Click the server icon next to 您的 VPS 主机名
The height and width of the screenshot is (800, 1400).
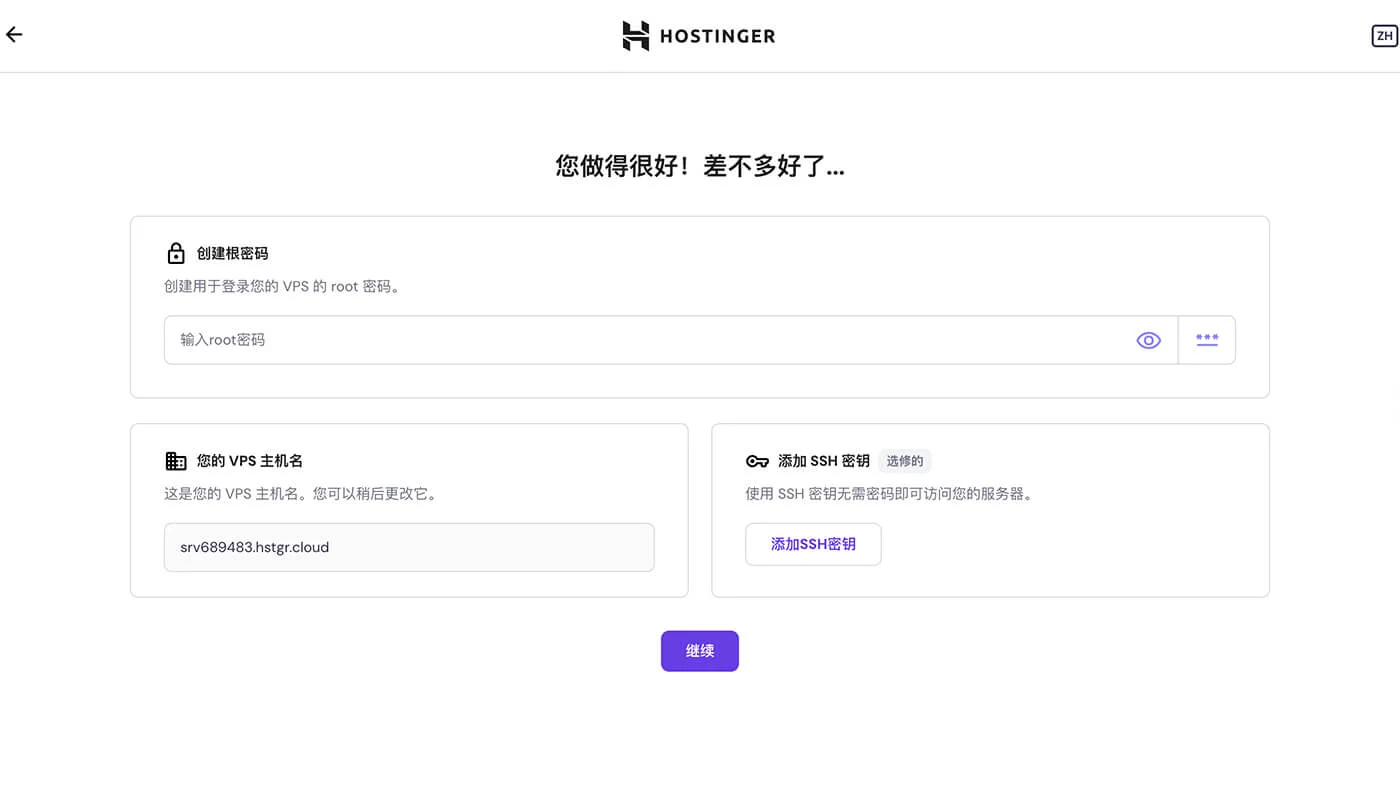(176, 460)
